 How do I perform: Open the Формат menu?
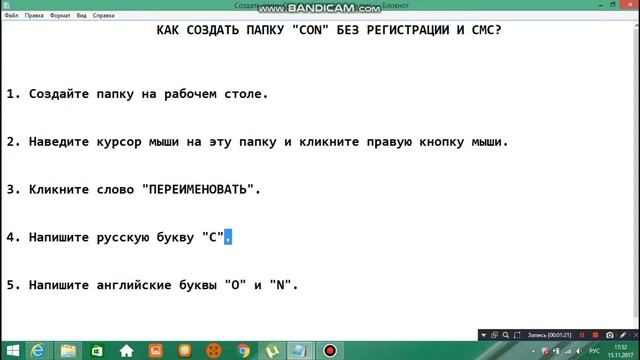pos(60,16)
